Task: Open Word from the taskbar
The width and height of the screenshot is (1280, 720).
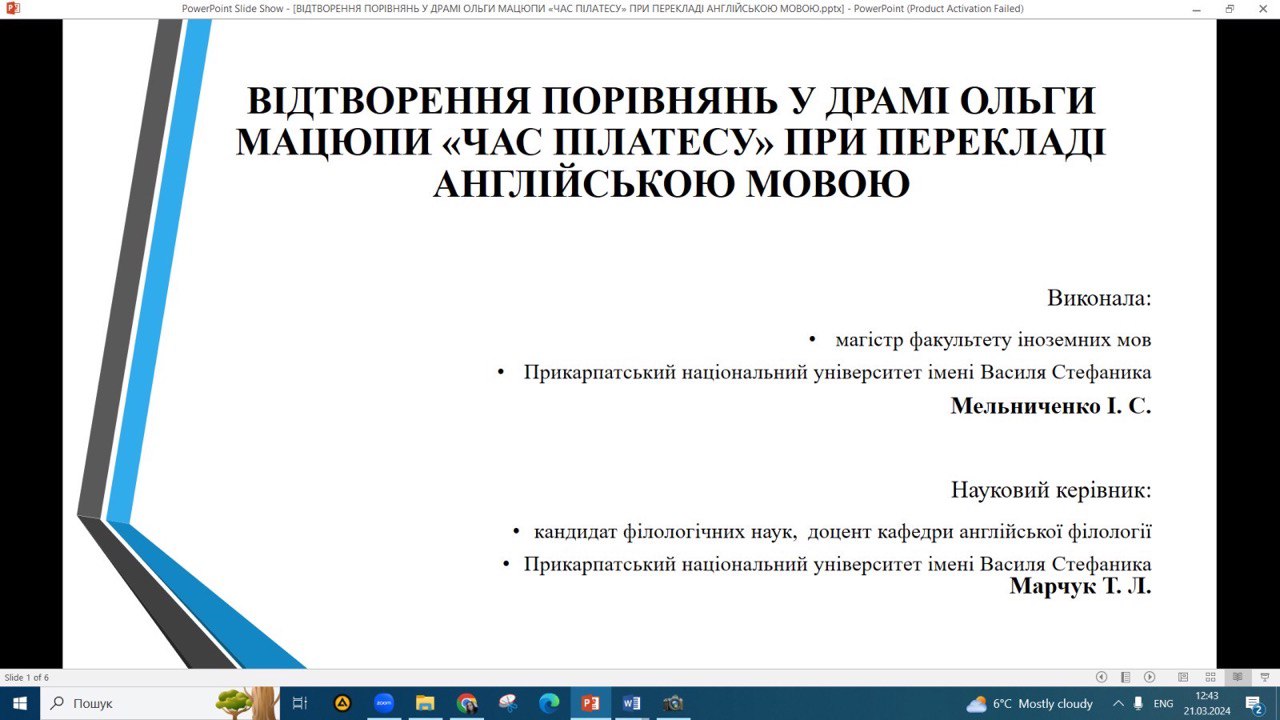Action: (631, 703)
